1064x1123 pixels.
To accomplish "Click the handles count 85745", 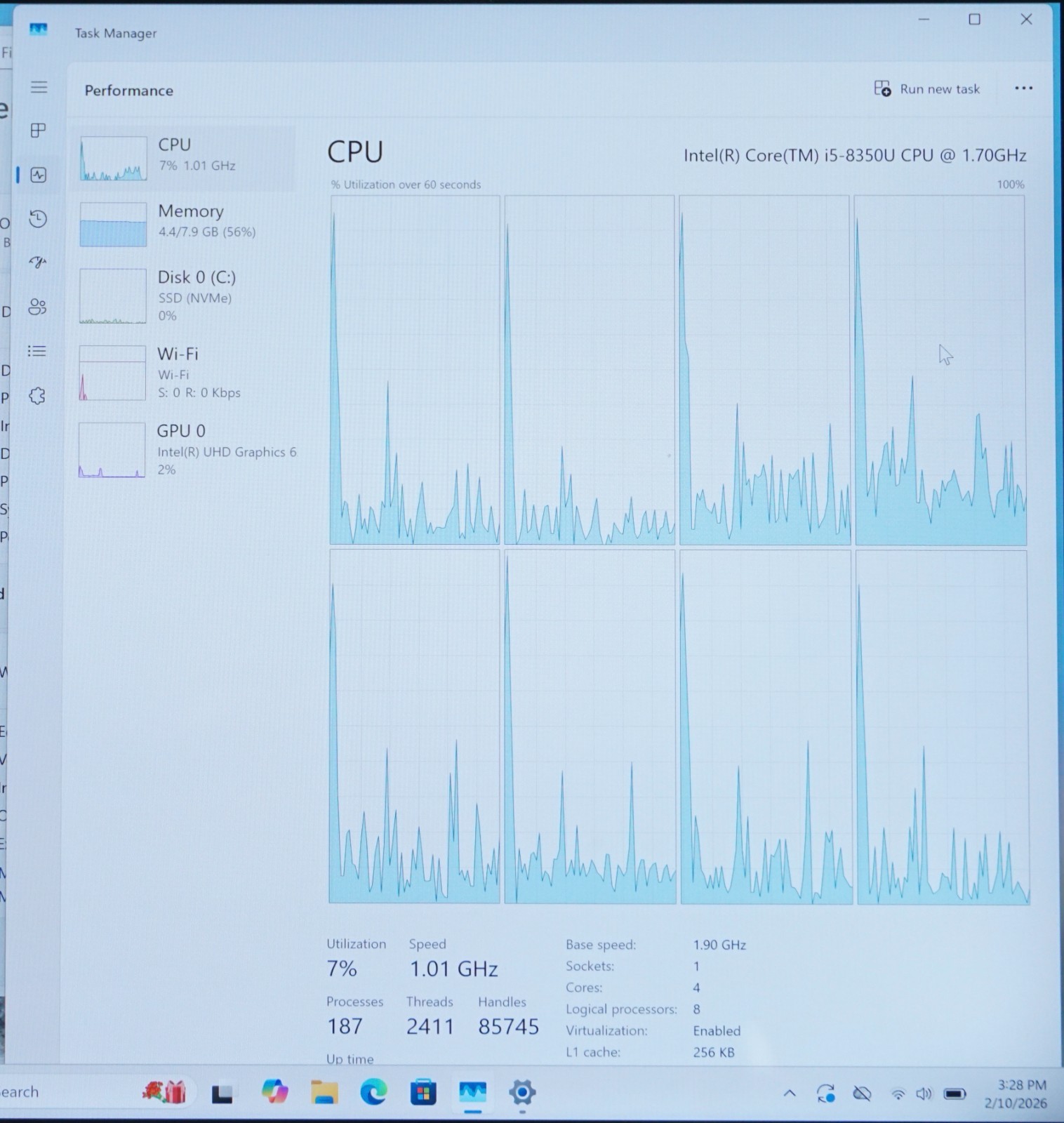I will 509,1027.
